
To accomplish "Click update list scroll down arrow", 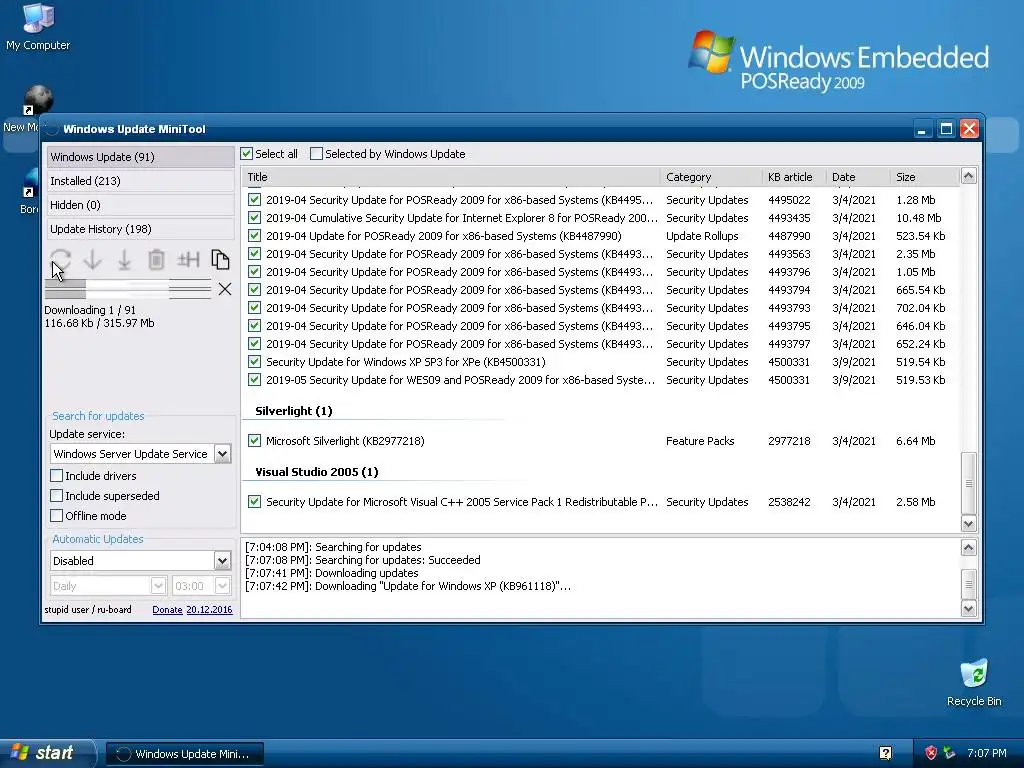I will [x=968, y=524].
